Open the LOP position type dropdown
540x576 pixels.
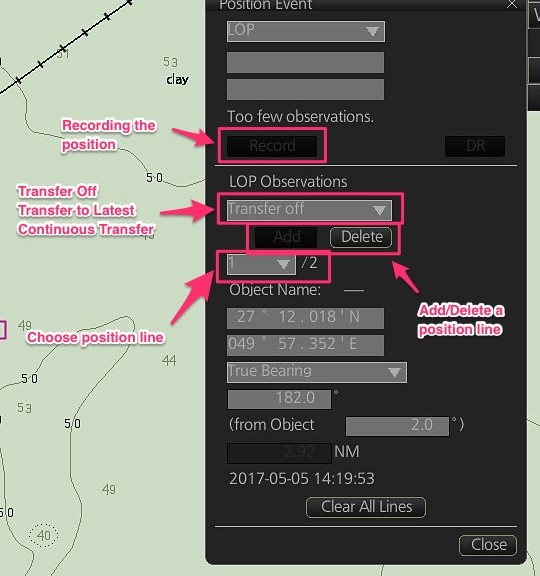pyautogui.click(x=306, y=31)
